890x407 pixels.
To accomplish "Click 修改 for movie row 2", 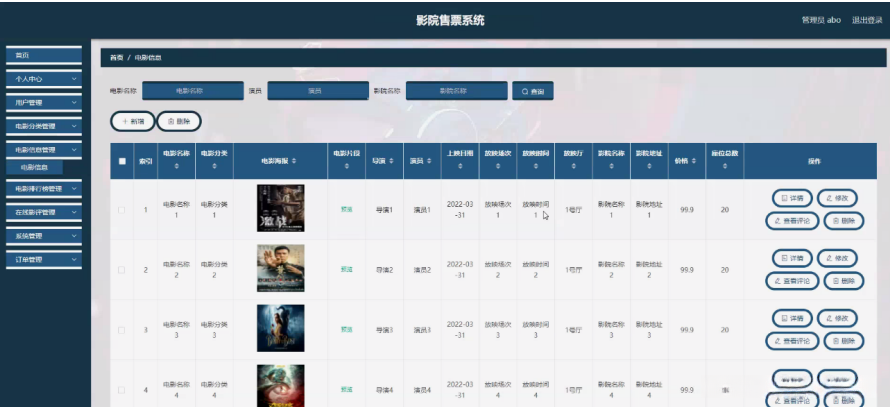I will (x=837, y=258).
